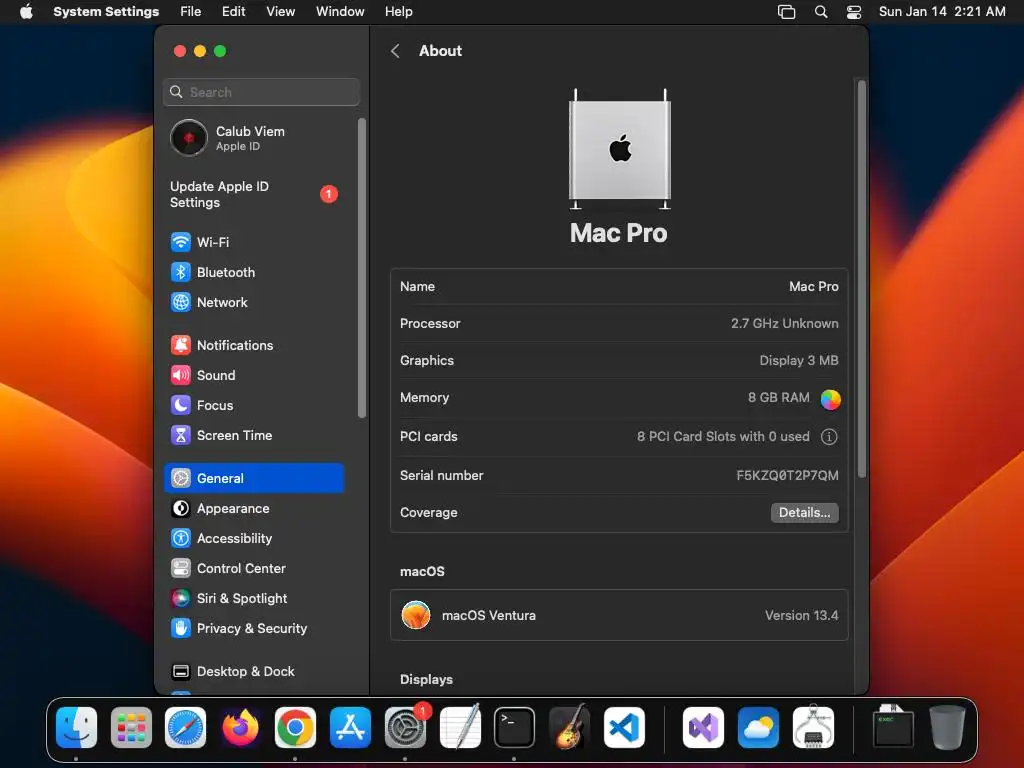The image size is (1024, 768).
Task: Open the exec file in Dock
Action: point(893,727)
